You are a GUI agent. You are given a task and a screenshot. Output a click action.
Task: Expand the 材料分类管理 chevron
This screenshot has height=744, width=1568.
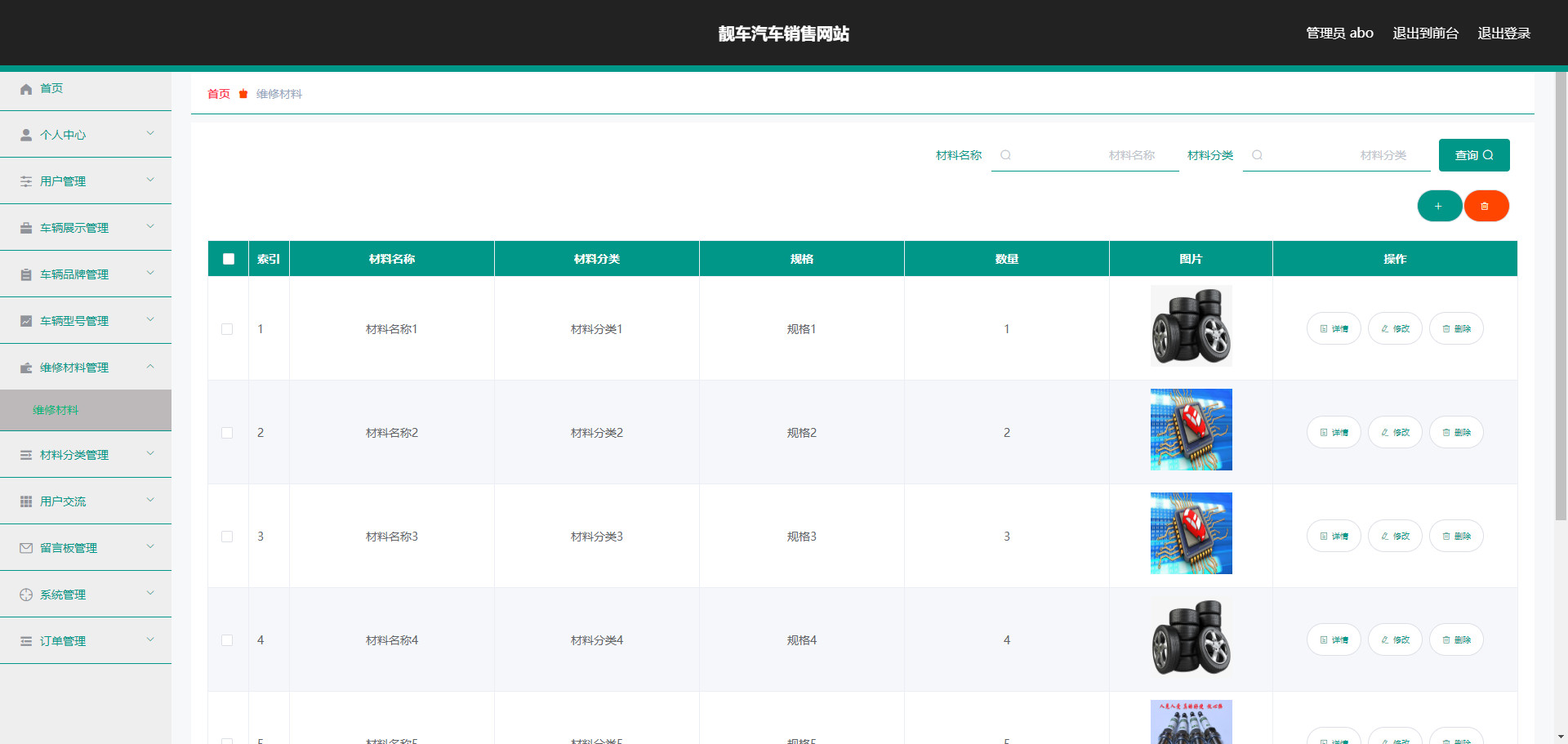[150, 453]
